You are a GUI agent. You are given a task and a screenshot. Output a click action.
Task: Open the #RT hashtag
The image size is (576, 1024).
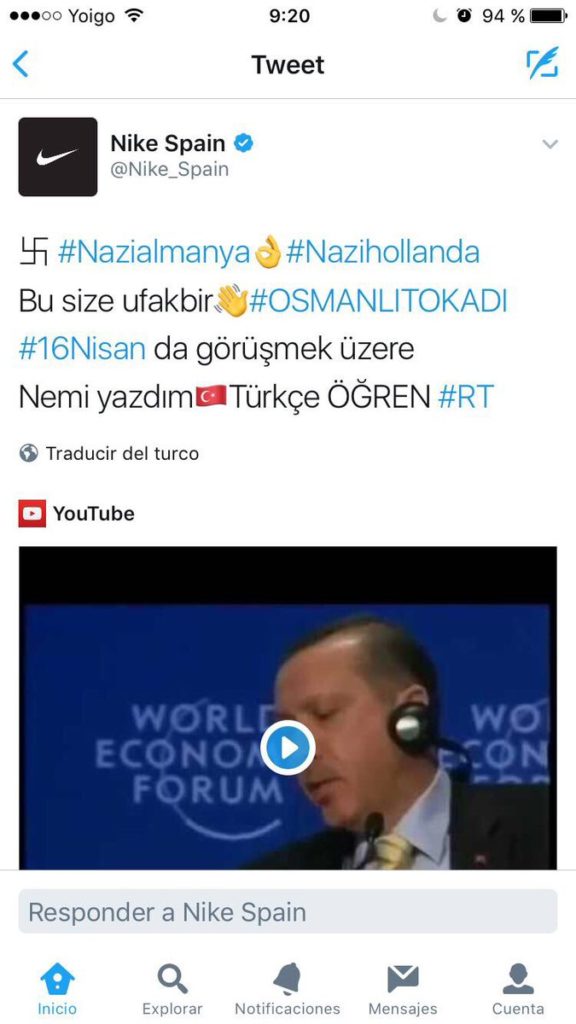466,397
